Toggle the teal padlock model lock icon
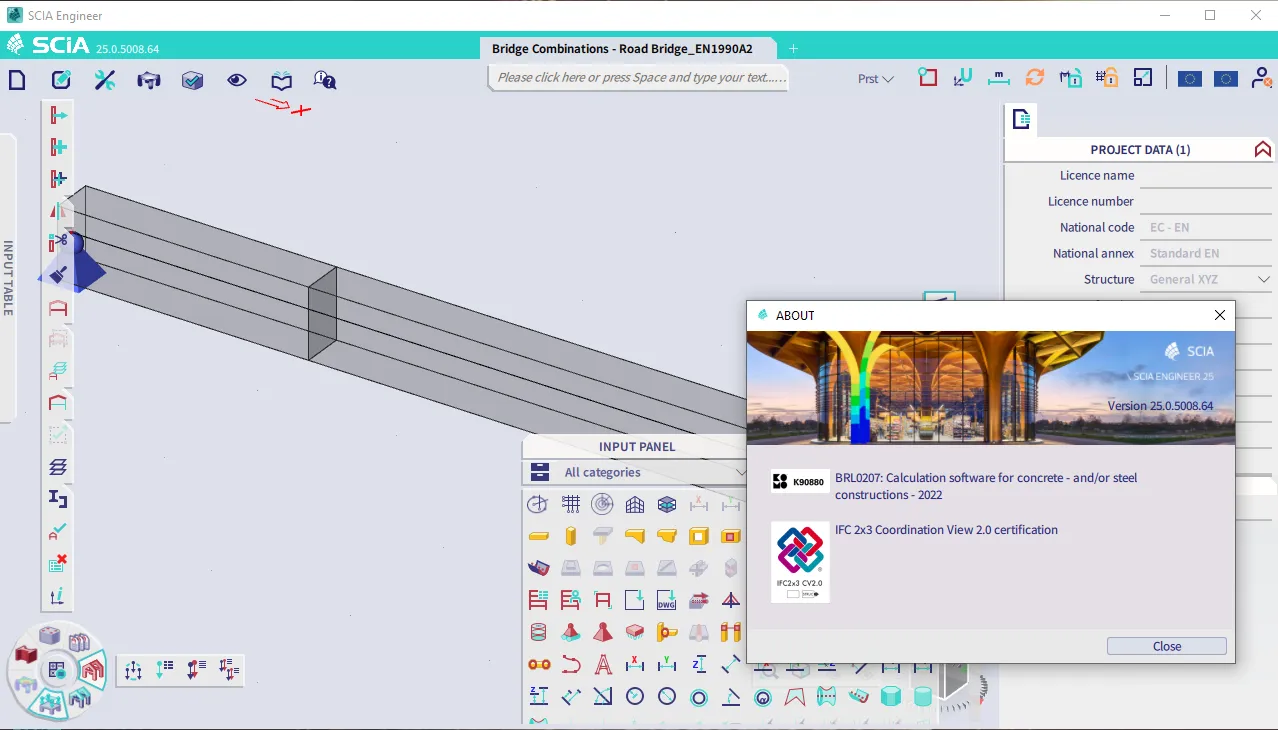1278x730 pixels. (x=1071, y=78)
